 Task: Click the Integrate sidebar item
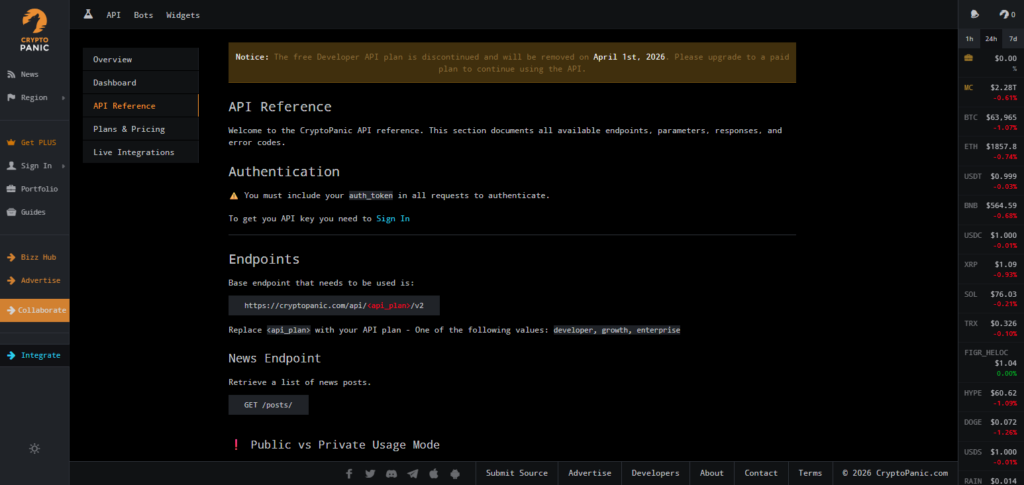click(35, 356)
